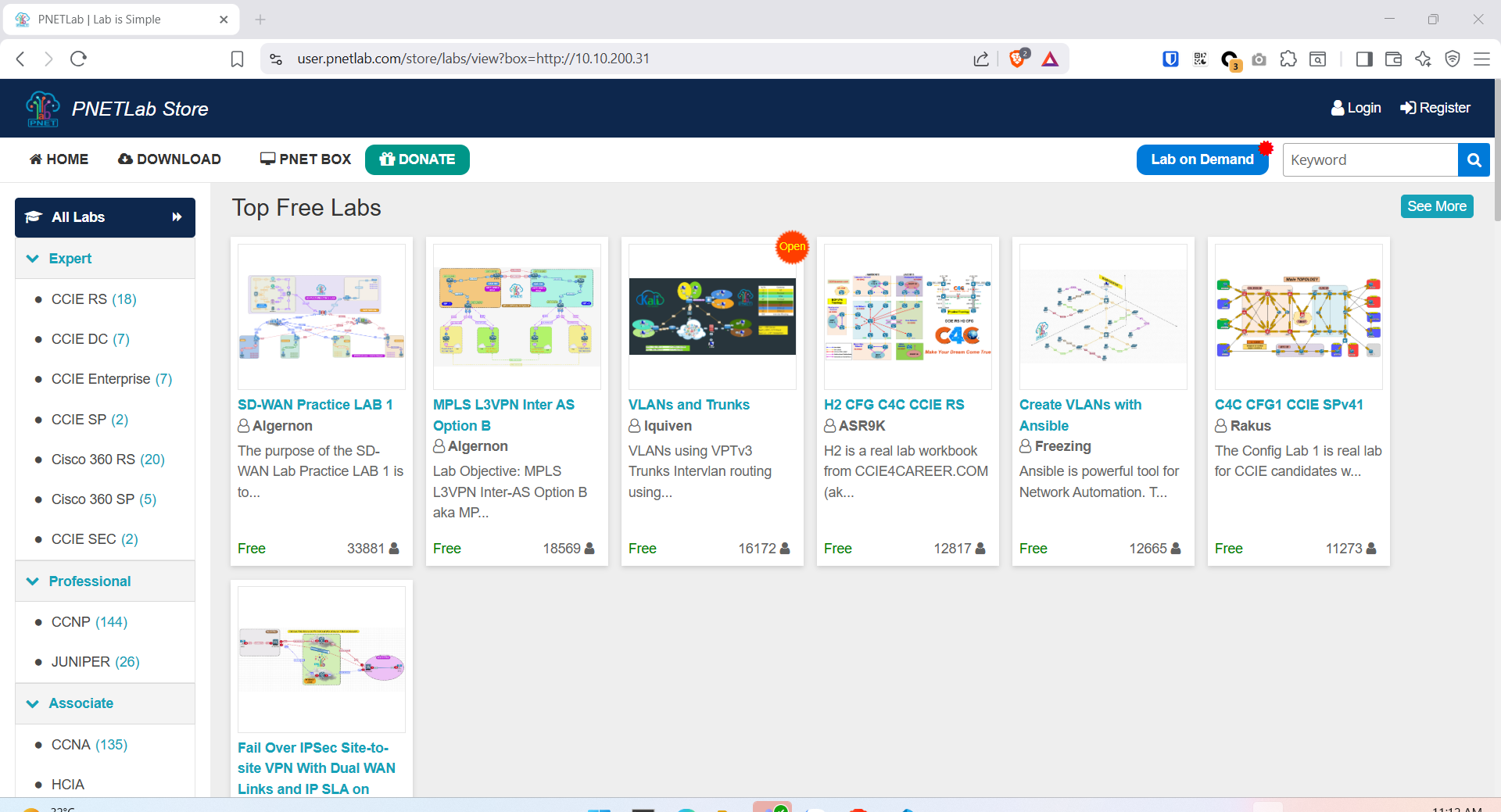The width and height of the screenshot is (1501, 812).
Task: Open CCIE RS (18) category
Action: click(x=94, y=299)
